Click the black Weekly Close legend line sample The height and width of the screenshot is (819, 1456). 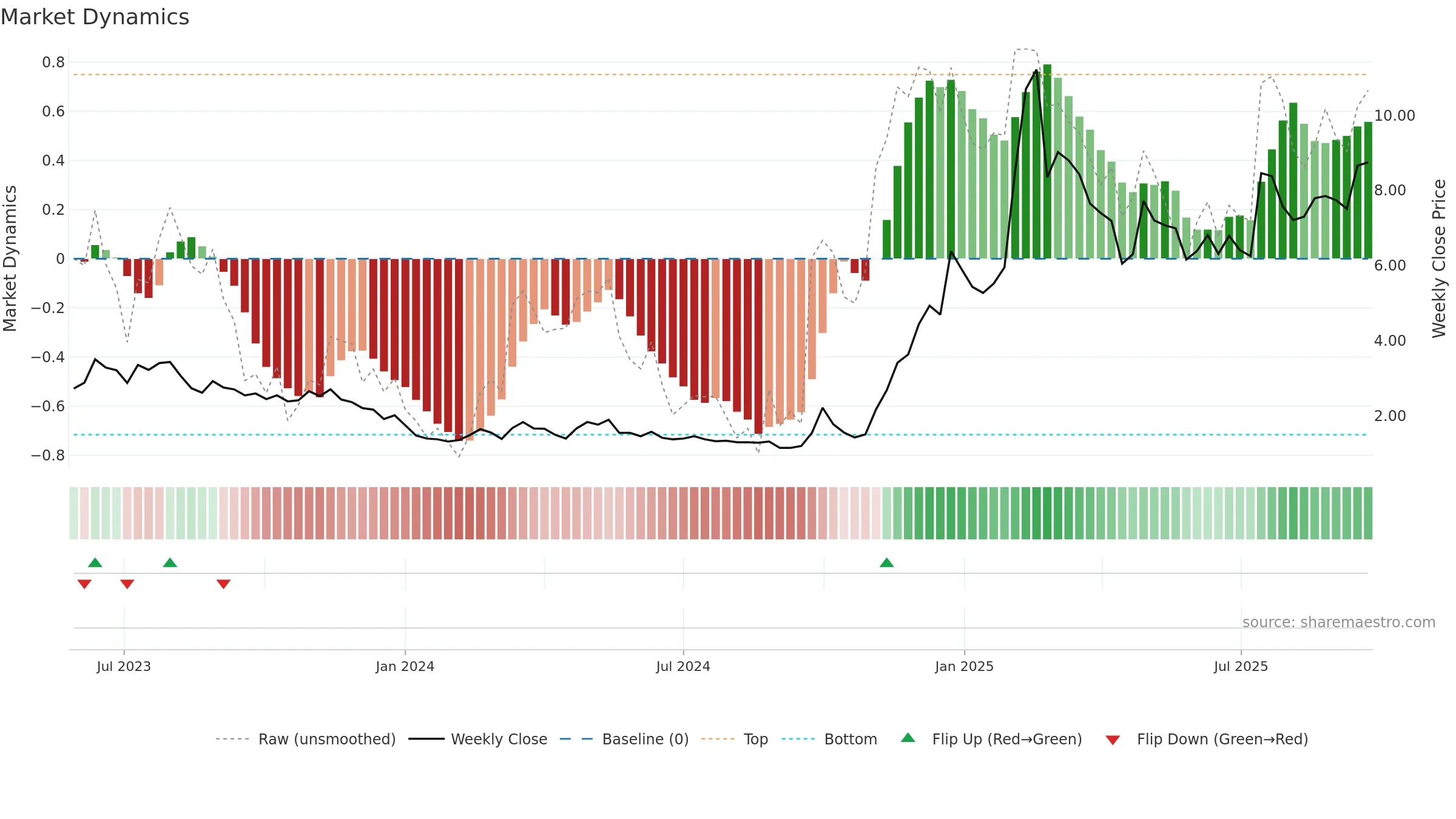[426, 739]
